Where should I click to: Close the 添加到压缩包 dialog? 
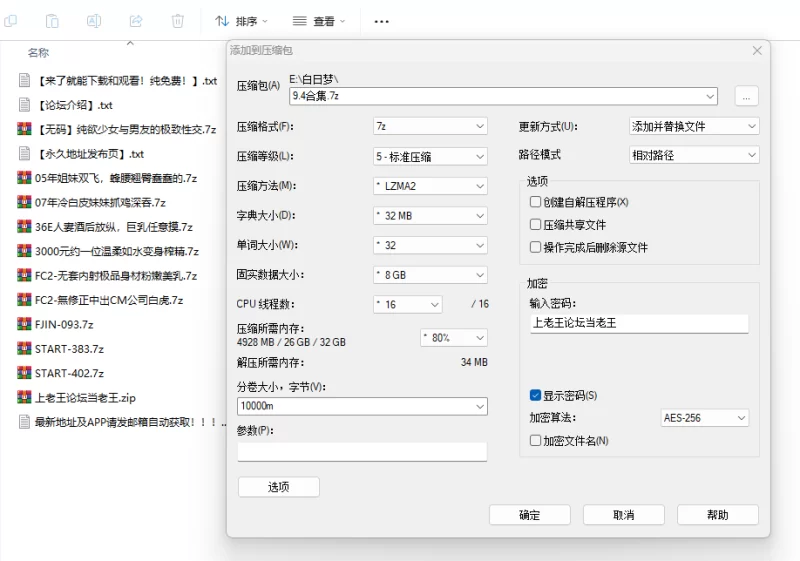(757, 50)
